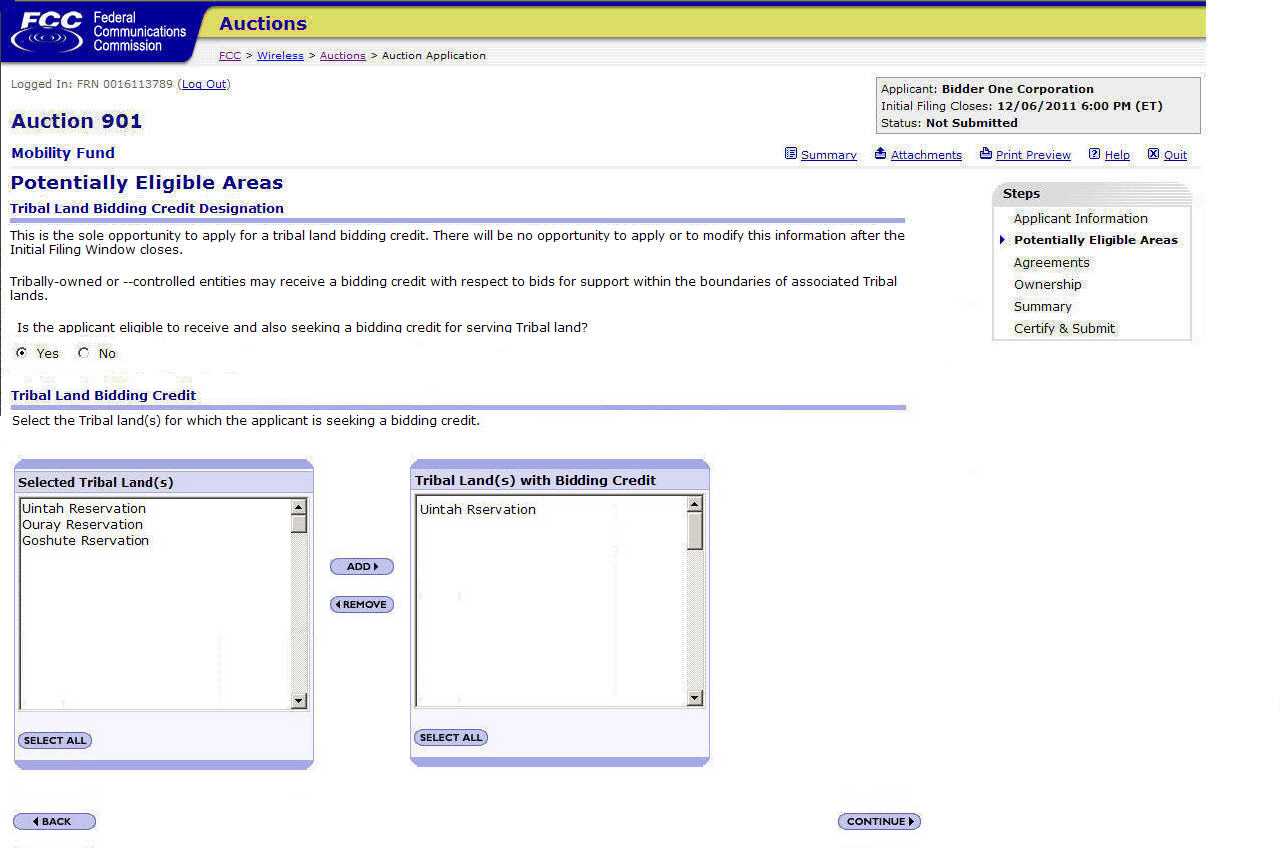Open the Summary link in top toolbar

829,155
